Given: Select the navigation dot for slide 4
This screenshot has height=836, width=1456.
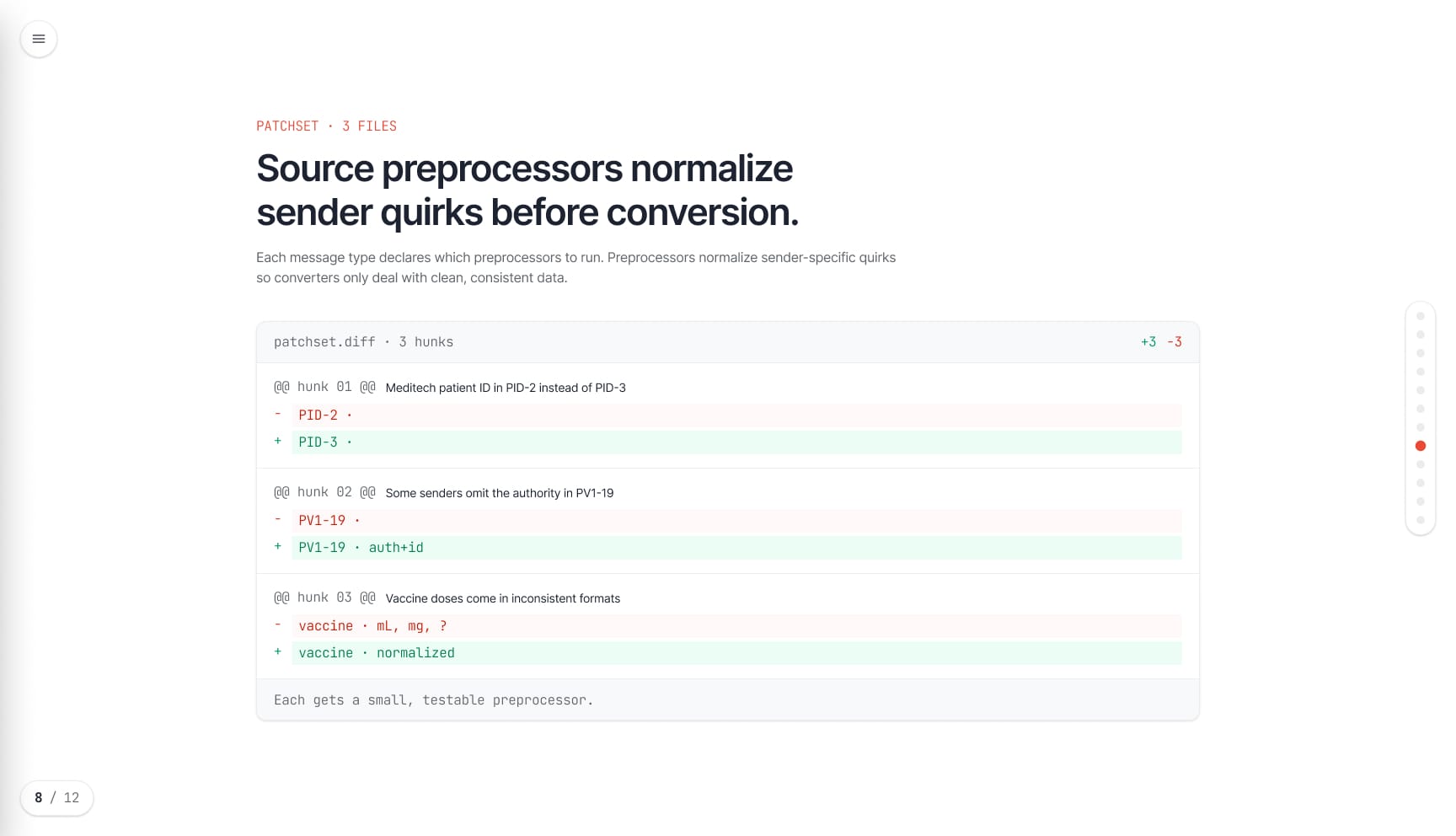Looking at the screenshot, I should (1421, 372).
